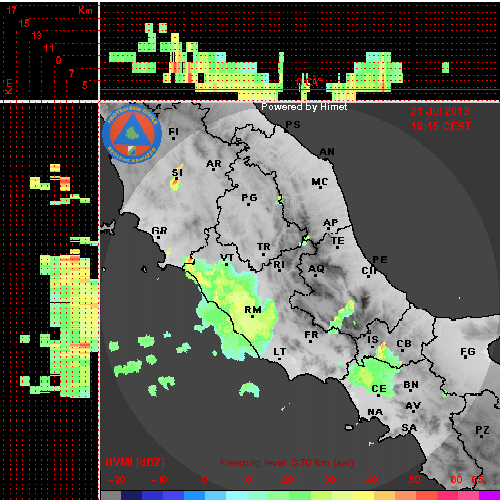Select the FR city label
500x500 pixels.
point(312,335)
